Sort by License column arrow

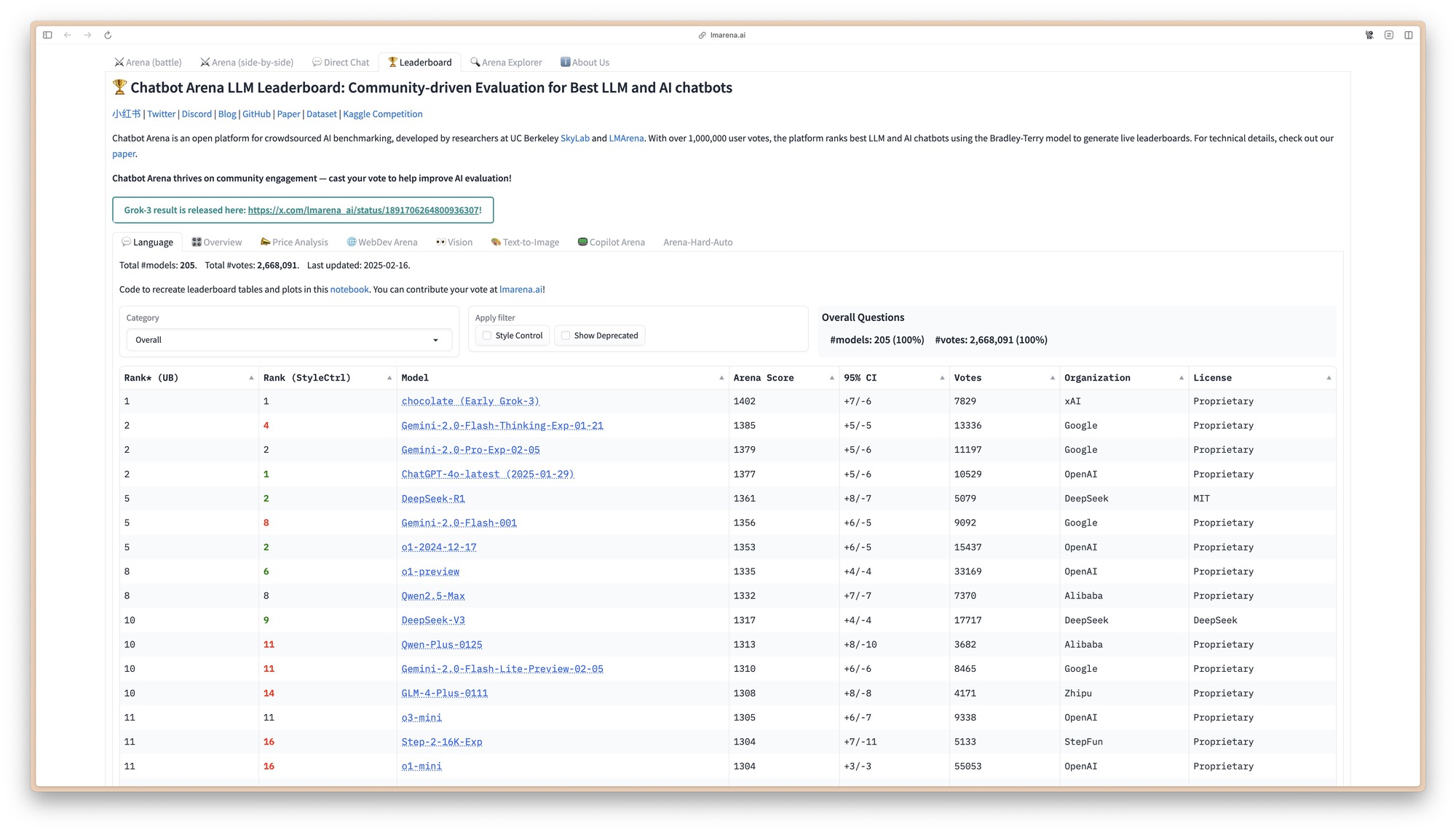click(x=1329, y=378)
